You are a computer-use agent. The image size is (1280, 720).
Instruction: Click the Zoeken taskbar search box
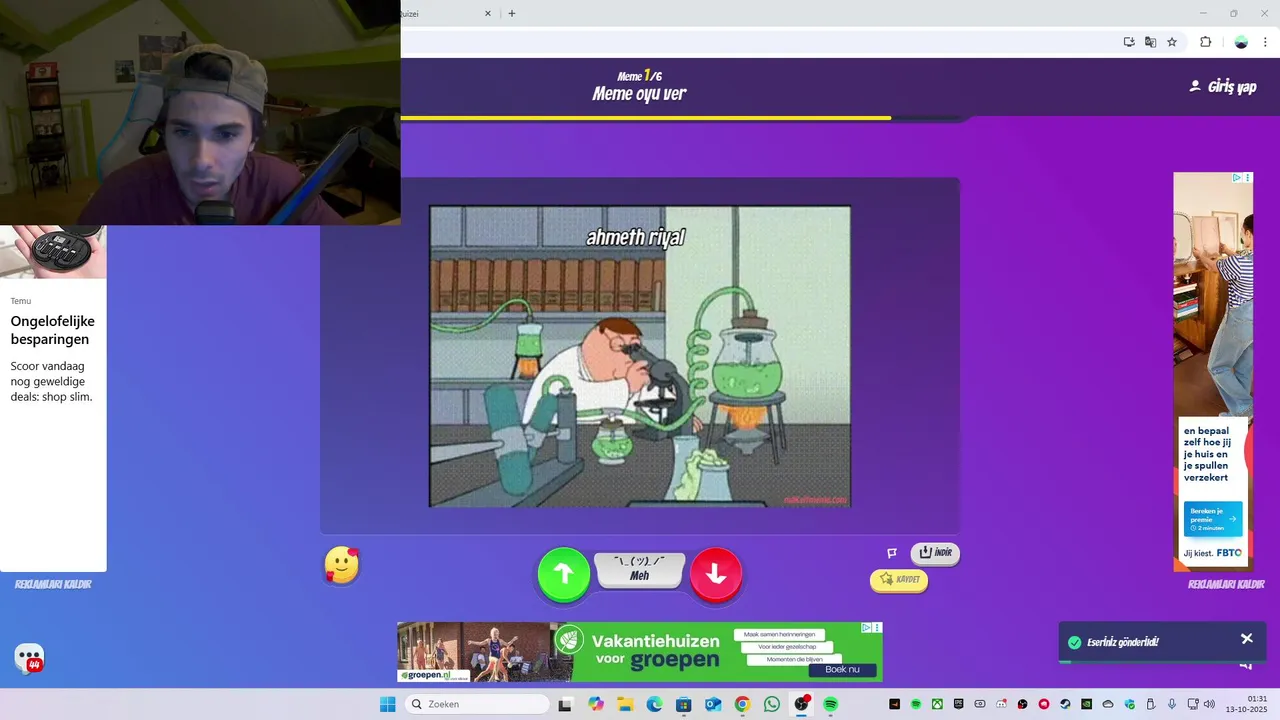click(x=478, y=704)
